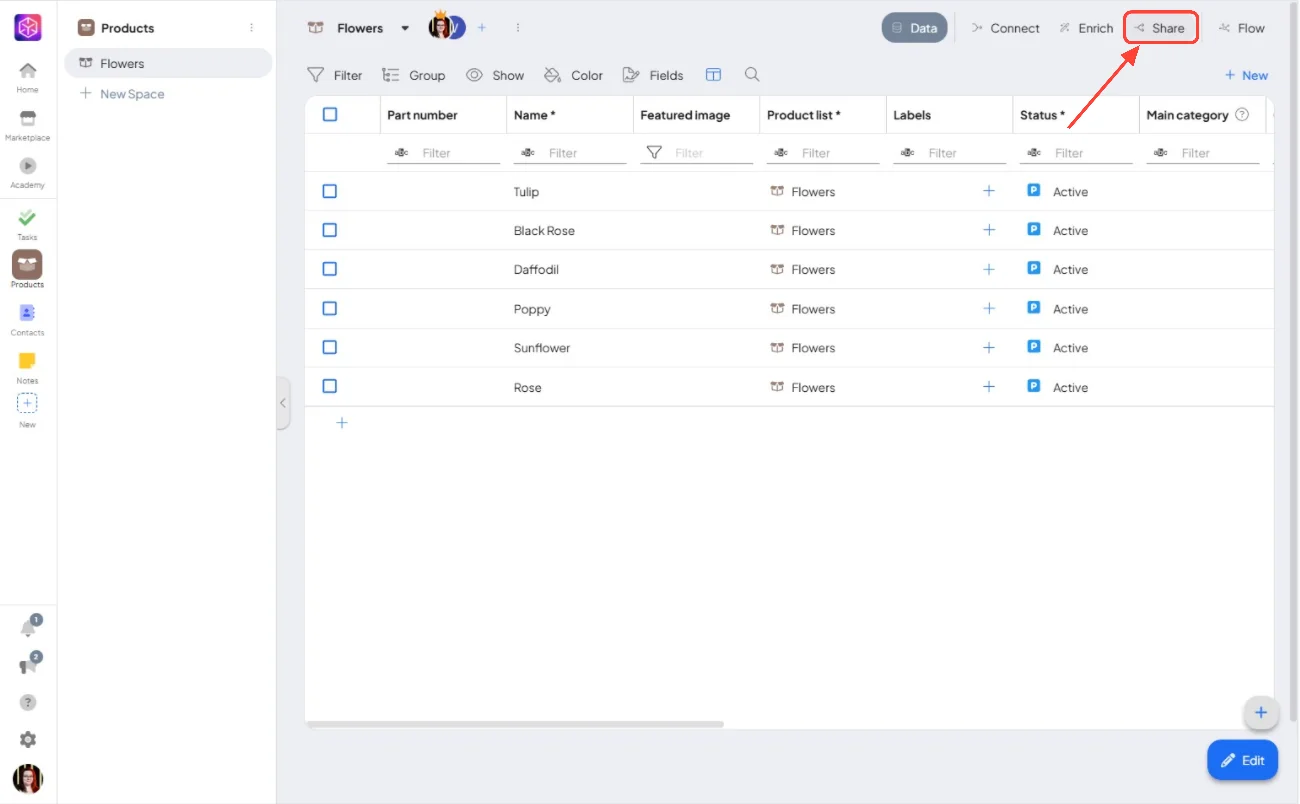Switch to the Enrich tab
The width and height of the screenshot is (1300, 804).
pos(1086,28)
